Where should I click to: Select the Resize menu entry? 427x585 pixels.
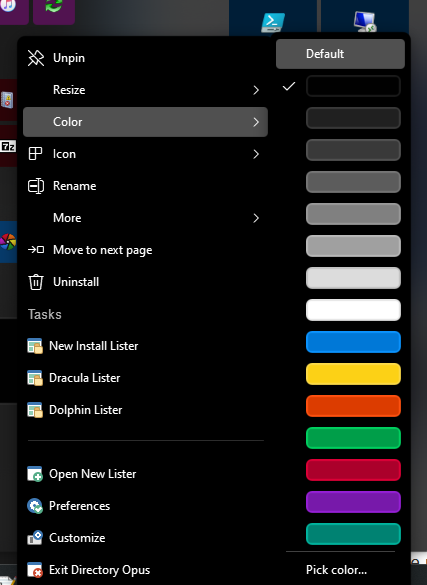point(145,90)
